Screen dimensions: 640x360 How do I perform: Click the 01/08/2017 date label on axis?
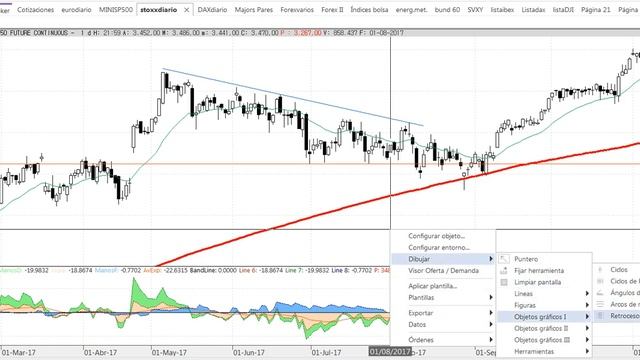click(390, 351)
